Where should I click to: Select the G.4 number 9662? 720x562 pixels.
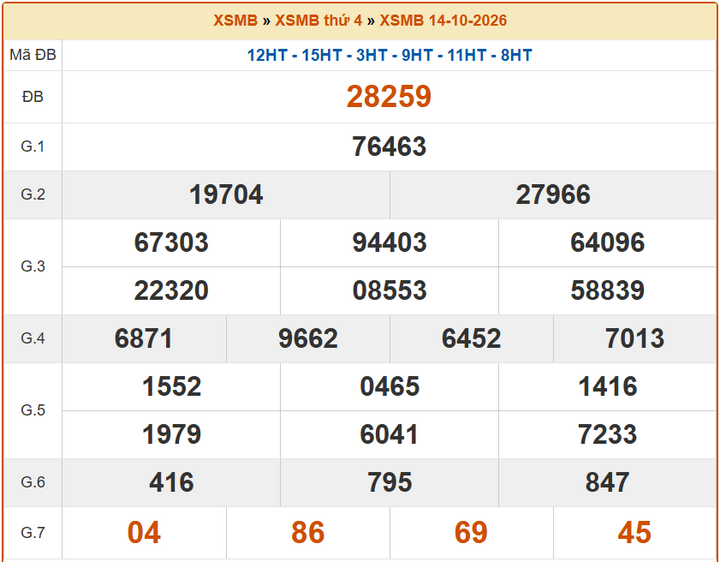point(308,339)
